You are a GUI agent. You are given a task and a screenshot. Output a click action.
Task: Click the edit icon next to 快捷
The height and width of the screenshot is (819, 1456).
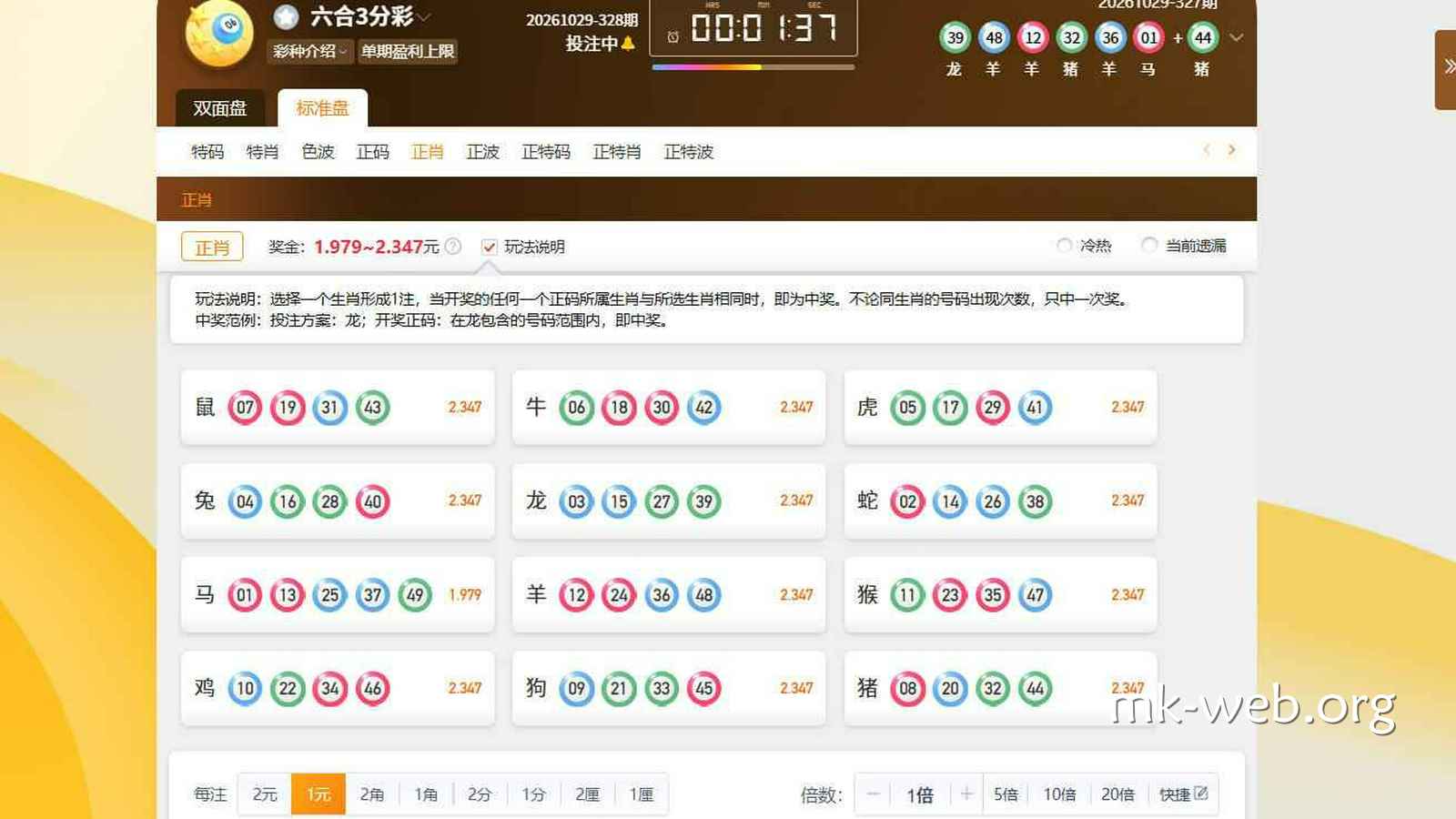coord(1201,794)
